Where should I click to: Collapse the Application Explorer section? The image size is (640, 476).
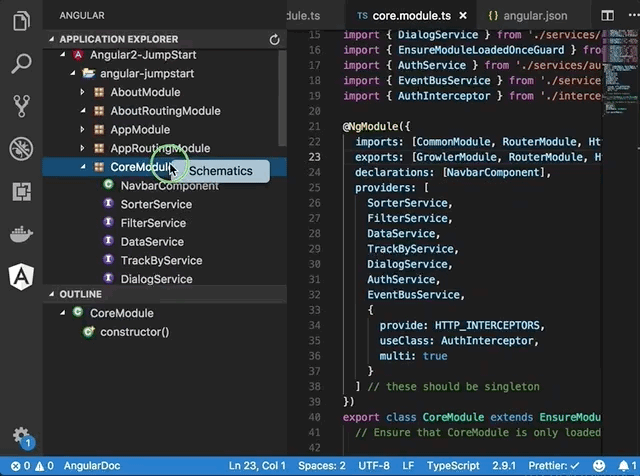click(x=51, y=39)
